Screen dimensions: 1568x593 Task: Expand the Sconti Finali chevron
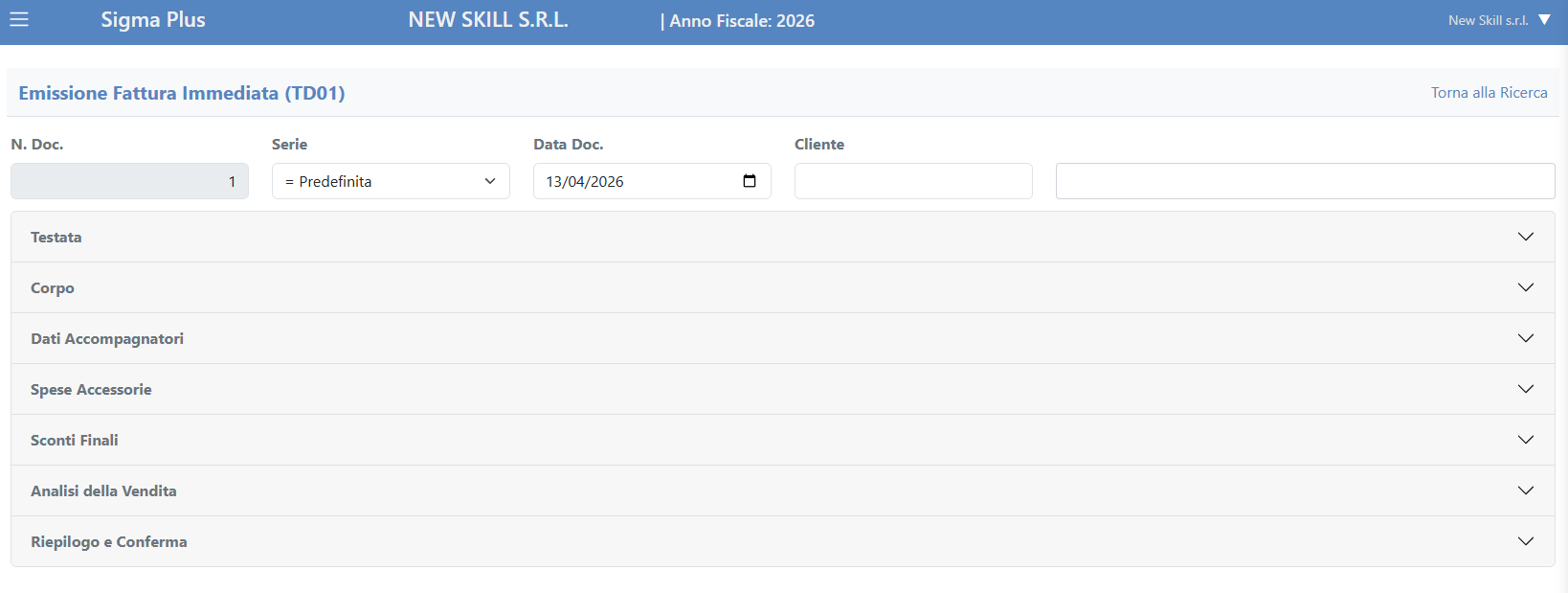coord(1525,440)
